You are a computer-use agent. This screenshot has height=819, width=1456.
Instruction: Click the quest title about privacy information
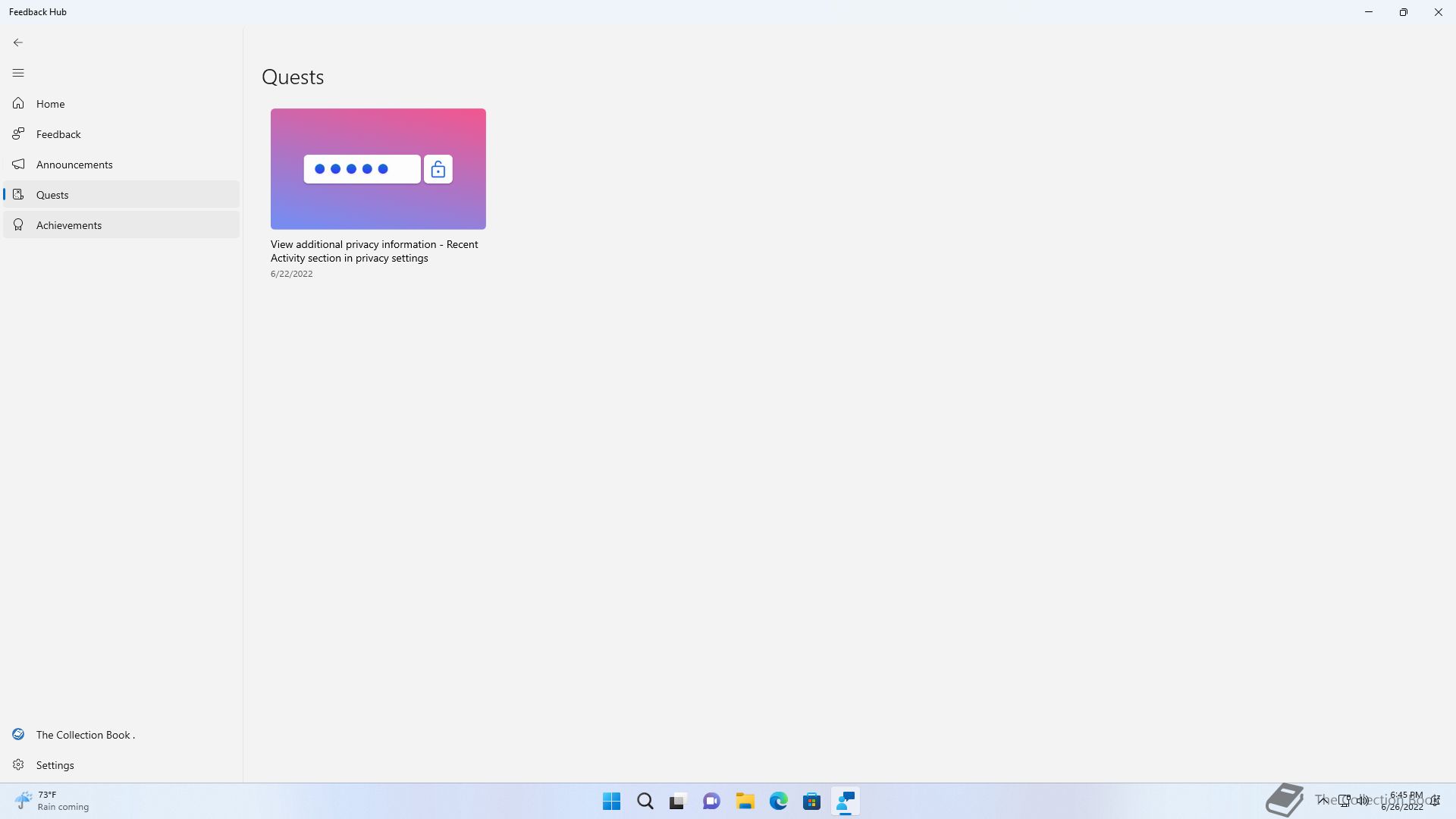coord(374,251)
